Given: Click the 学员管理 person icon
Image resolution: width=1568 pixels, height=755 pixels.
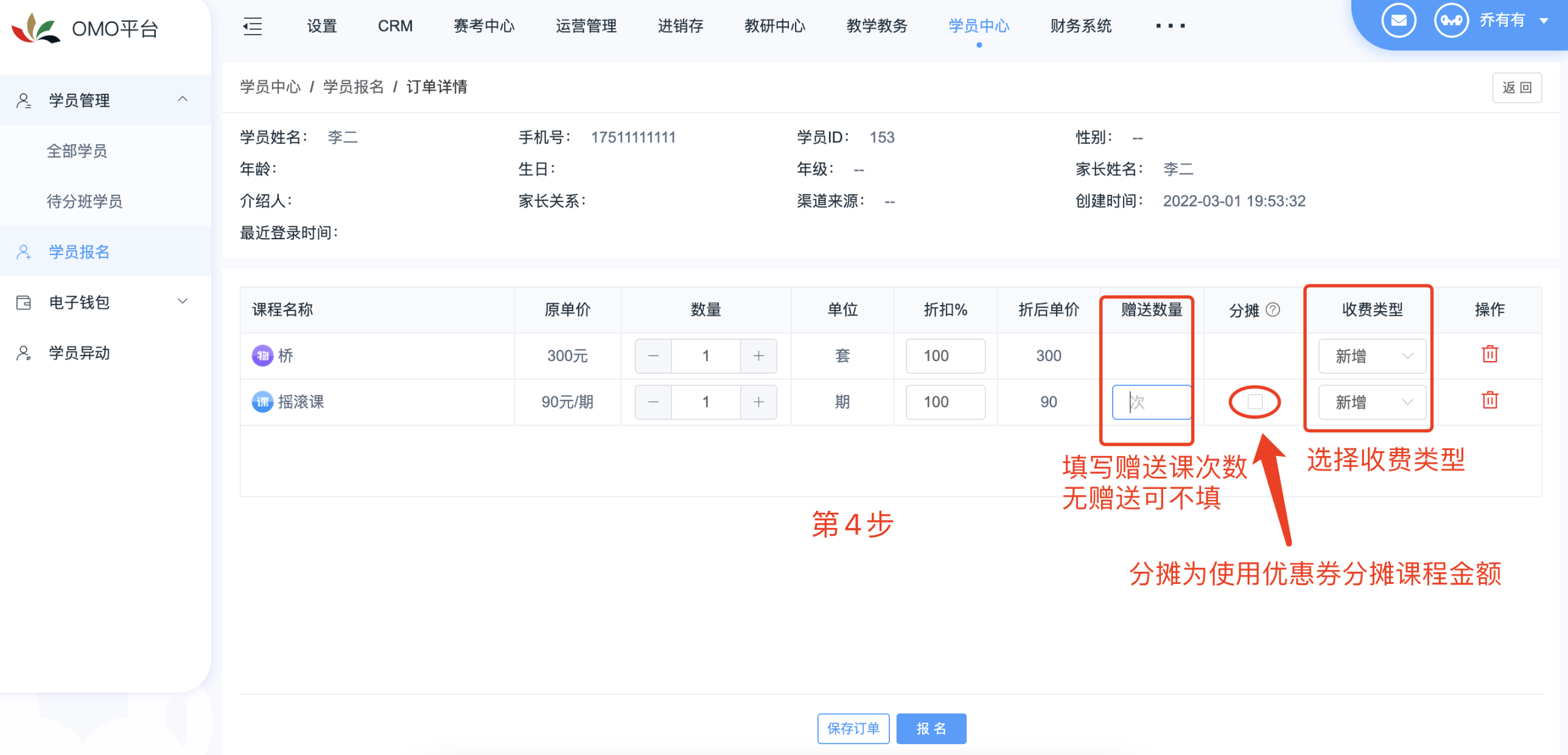Looking at the screenshot, I should pos(24,100).
